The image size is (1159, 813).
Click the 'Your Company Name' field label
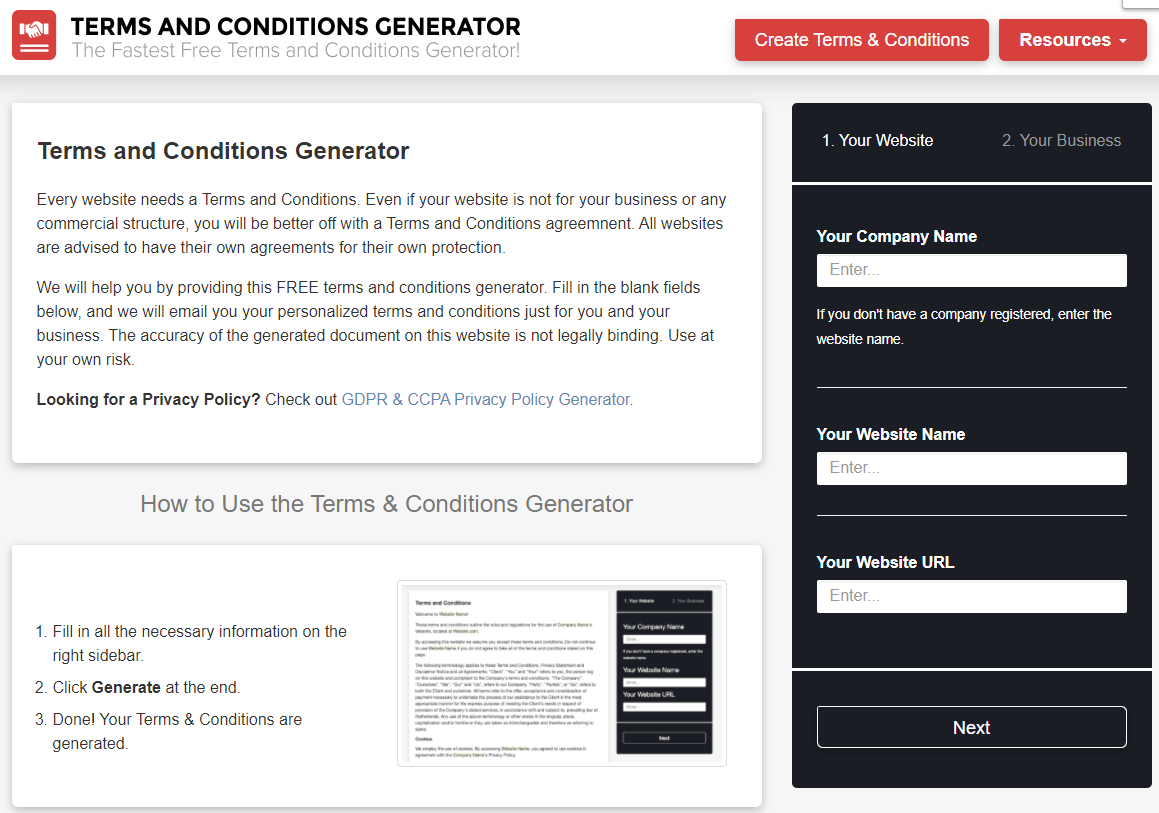(x=896, y=236)
